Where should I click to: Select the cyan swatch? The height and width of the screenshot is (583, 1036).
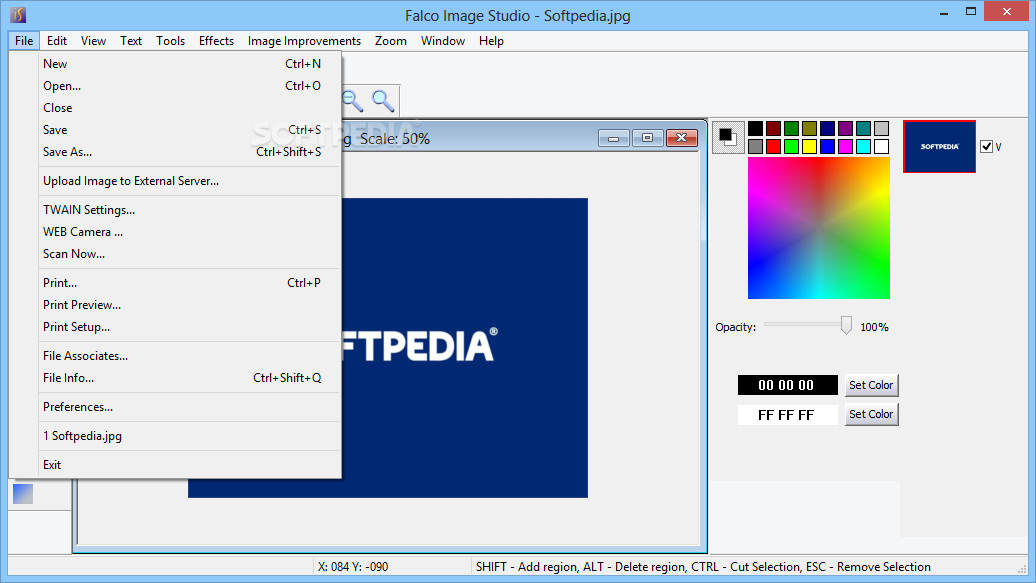tap(864, 147)
